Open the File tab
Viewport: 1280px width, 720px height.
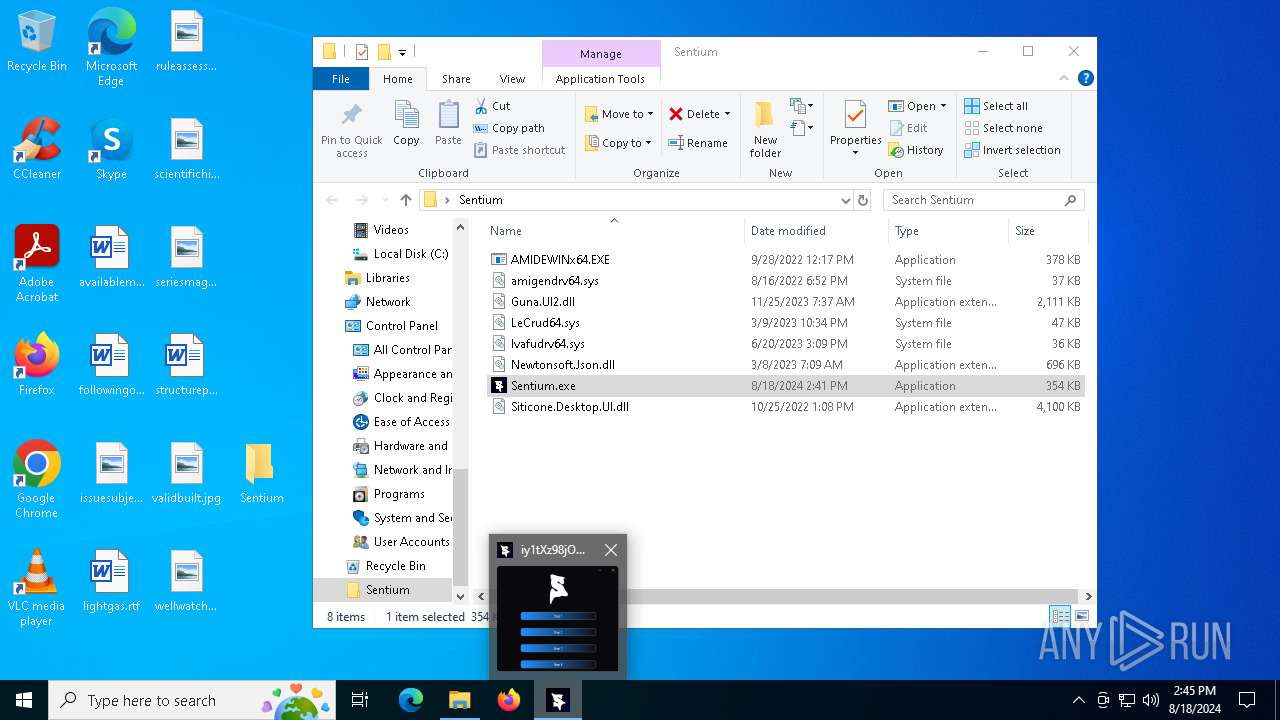[x=341, y=79]
